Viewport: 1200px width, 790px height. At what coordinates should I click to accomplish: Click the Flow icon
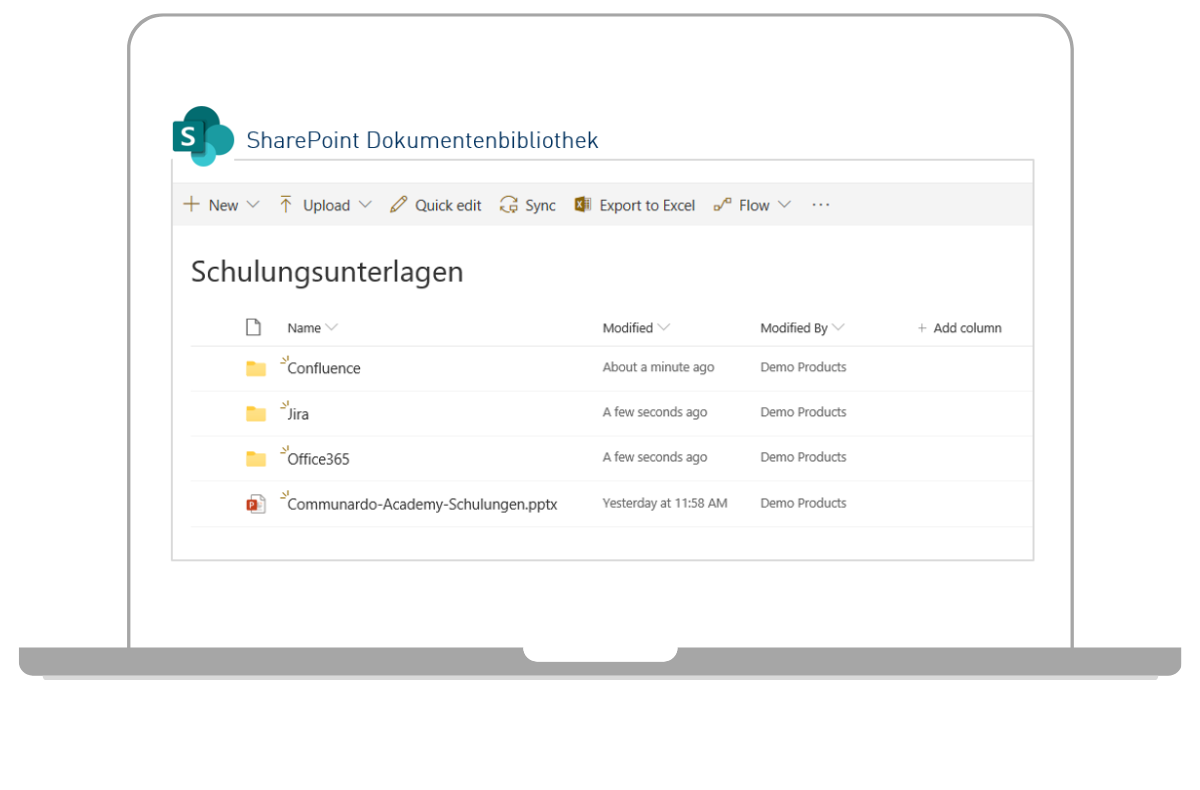(722, 205)
